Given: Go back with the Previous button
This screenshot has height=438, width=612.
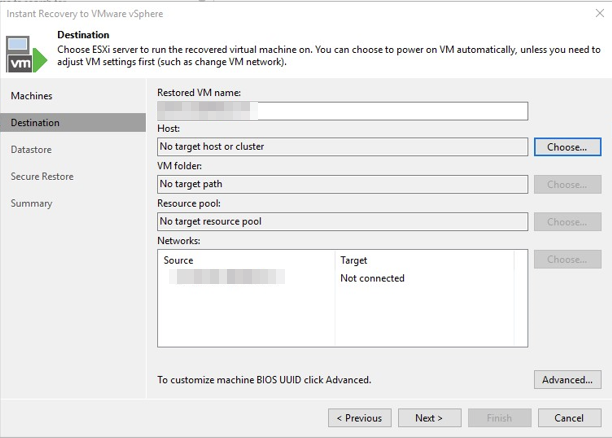Looking at the screenshot, I should click(359, 418).
